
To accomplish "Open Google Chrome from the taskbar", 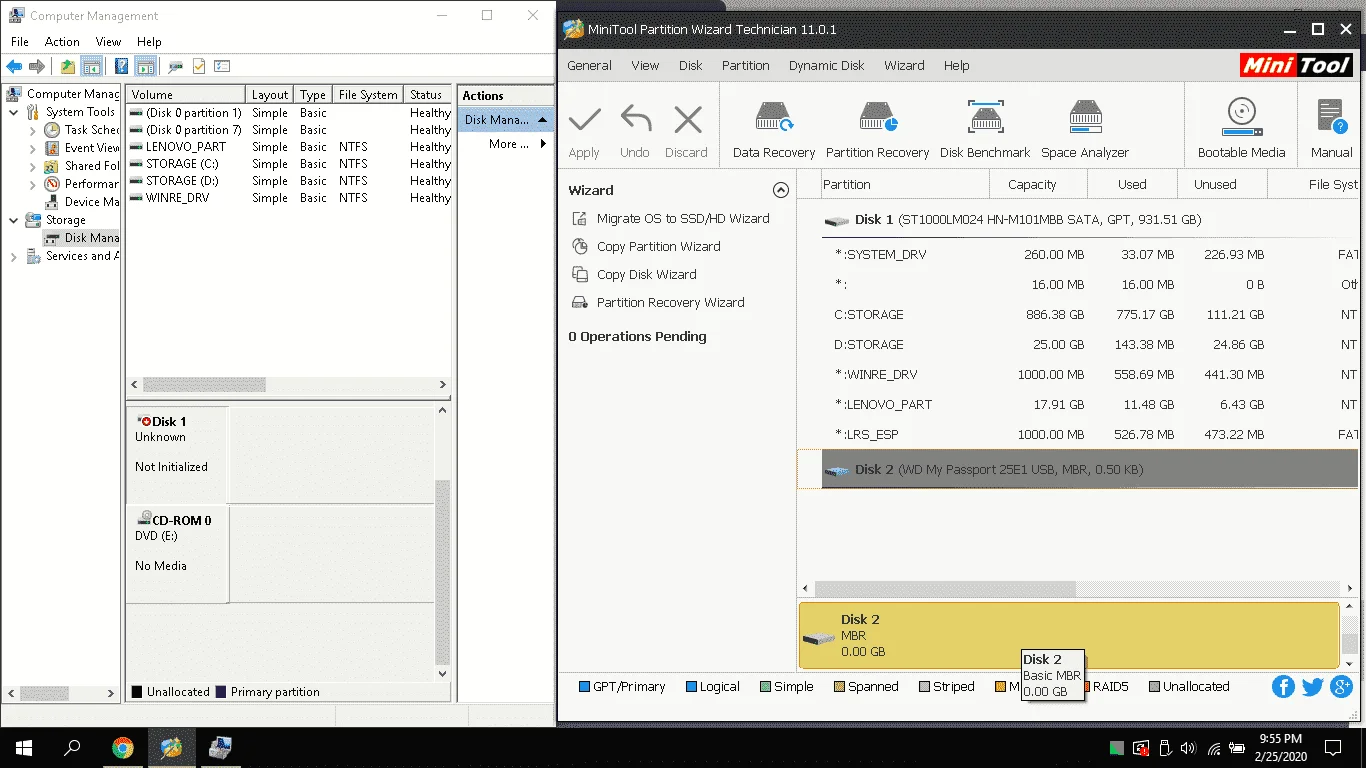I will click(123, 748).
